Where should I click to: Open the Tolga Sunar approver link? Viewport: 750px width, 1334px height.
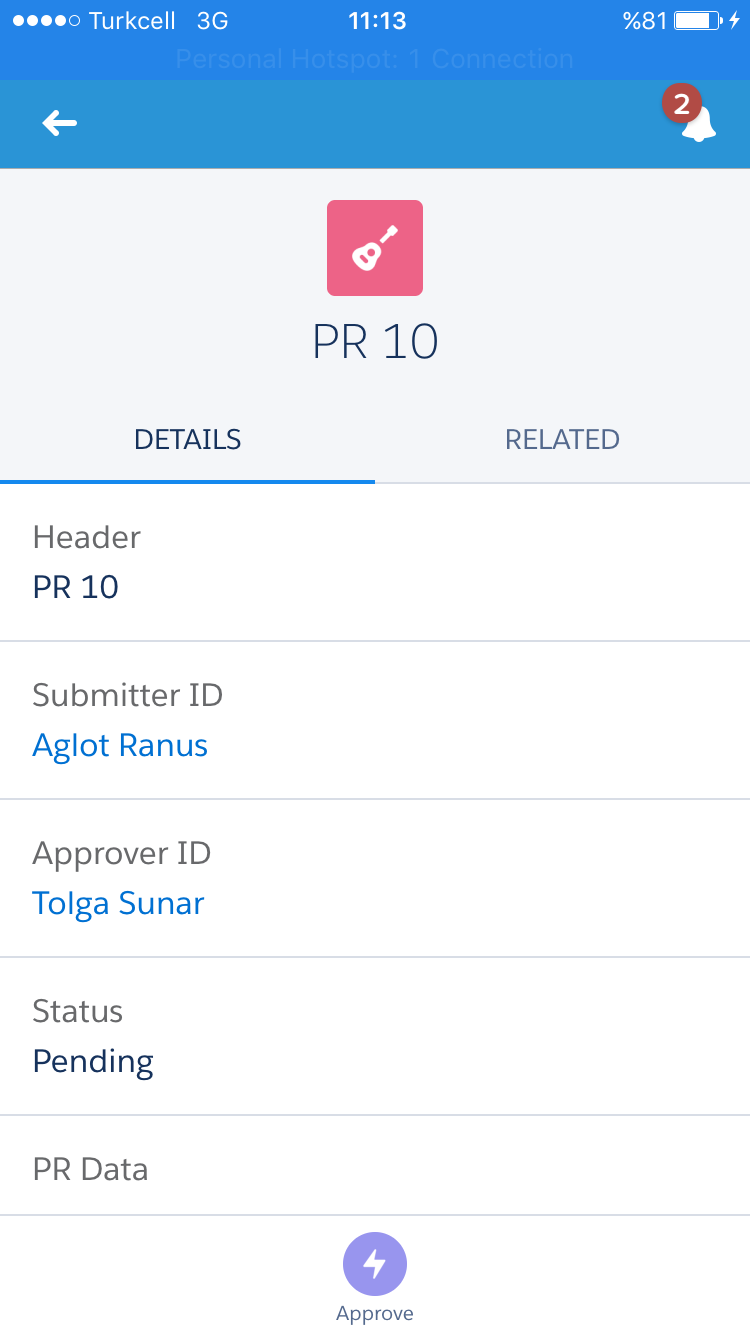coord(118,903)
